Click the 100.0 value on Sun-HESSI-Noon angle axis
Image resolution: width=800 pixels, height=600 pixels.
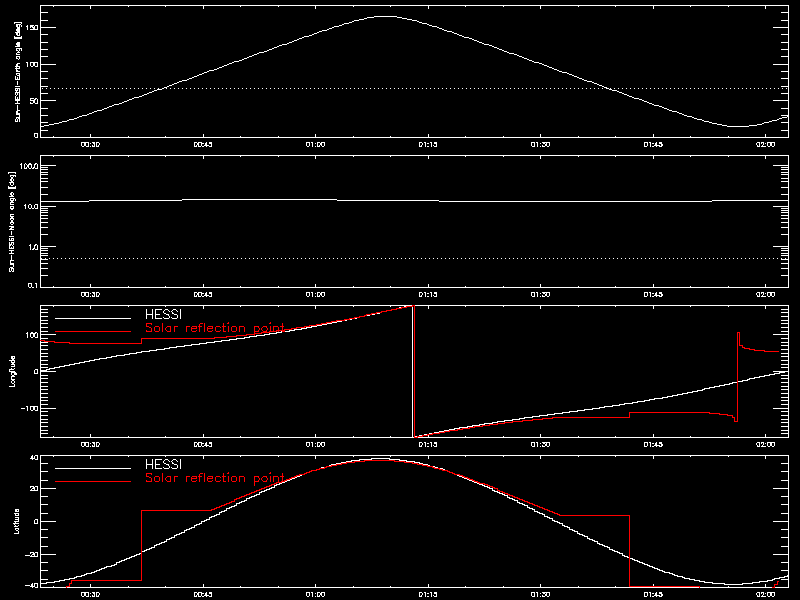[29, 166]
